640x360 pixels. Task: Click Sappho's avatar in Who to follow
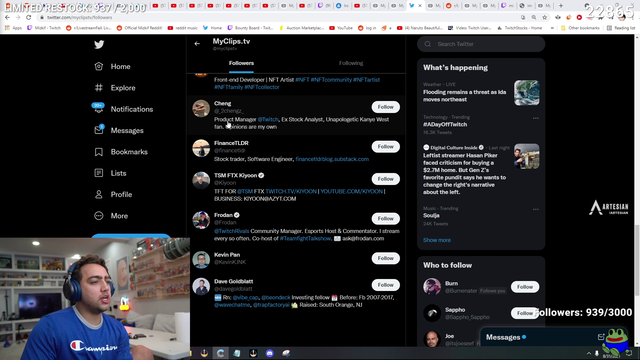[432, 313]
